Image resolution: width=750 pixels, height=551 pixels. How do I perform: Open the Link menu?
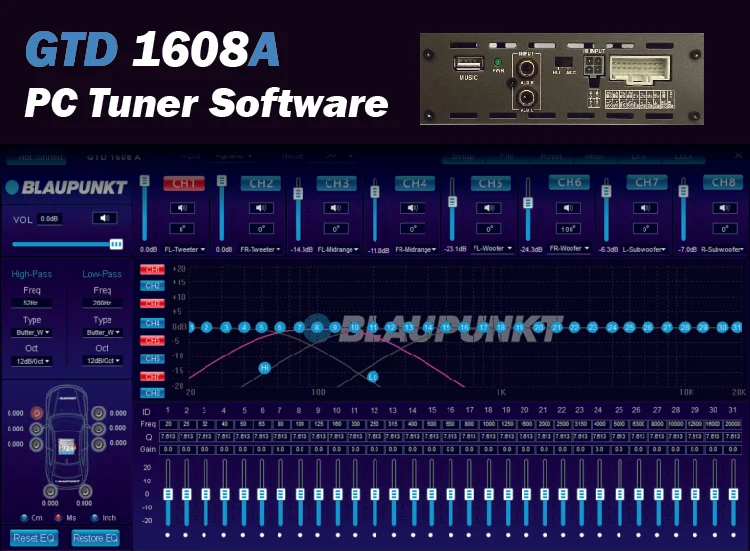(x=639, y=156)
